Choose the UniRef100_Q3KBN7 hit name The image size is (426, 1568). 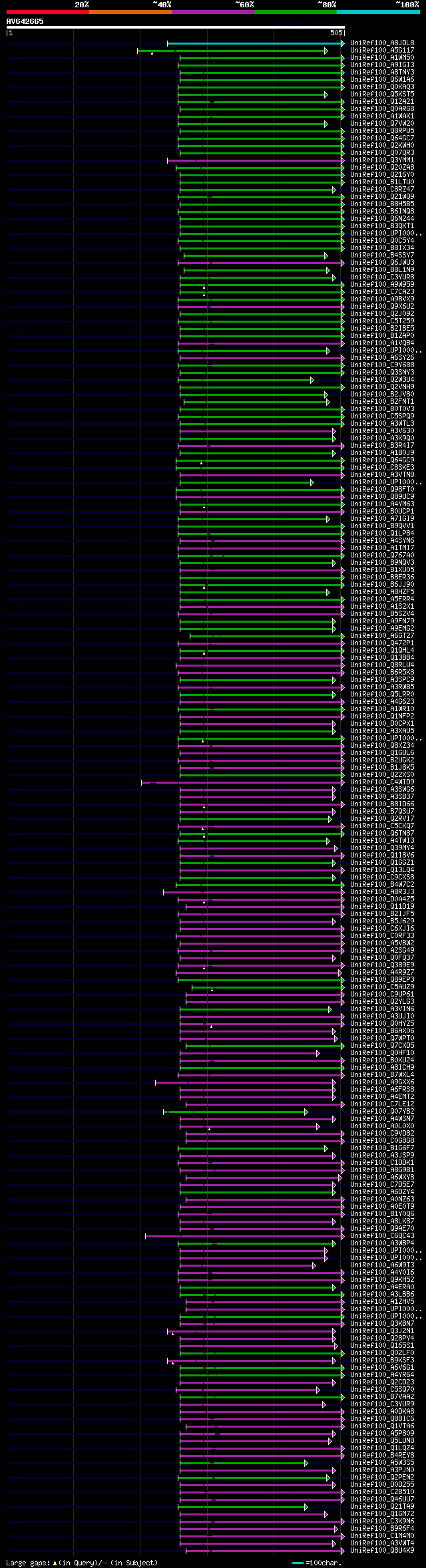382,1324
